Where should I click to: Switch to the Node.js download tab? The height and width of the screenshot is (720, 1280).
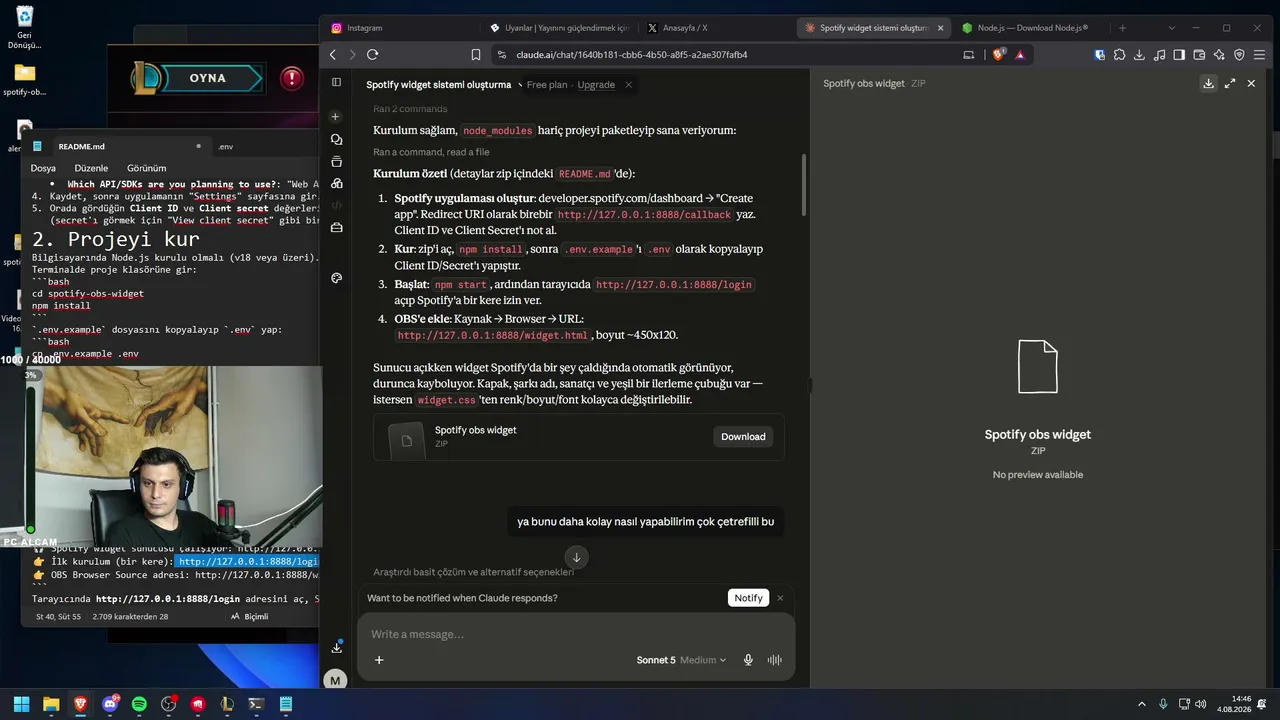pyautogui.click(x=1031, y=28)
